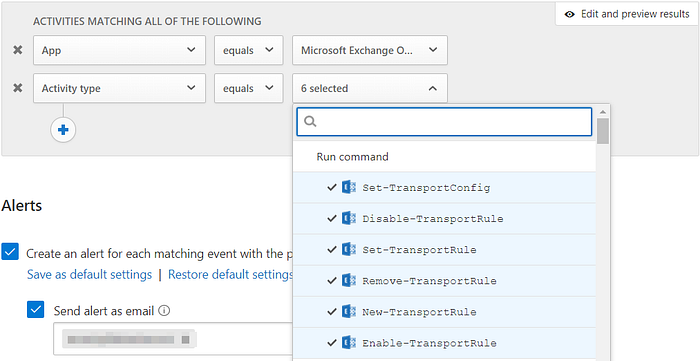This screenshot has width=700, height=361.
Task: Click Exchange icon beside Remove-TransportRule
Action: pos(349,281)
